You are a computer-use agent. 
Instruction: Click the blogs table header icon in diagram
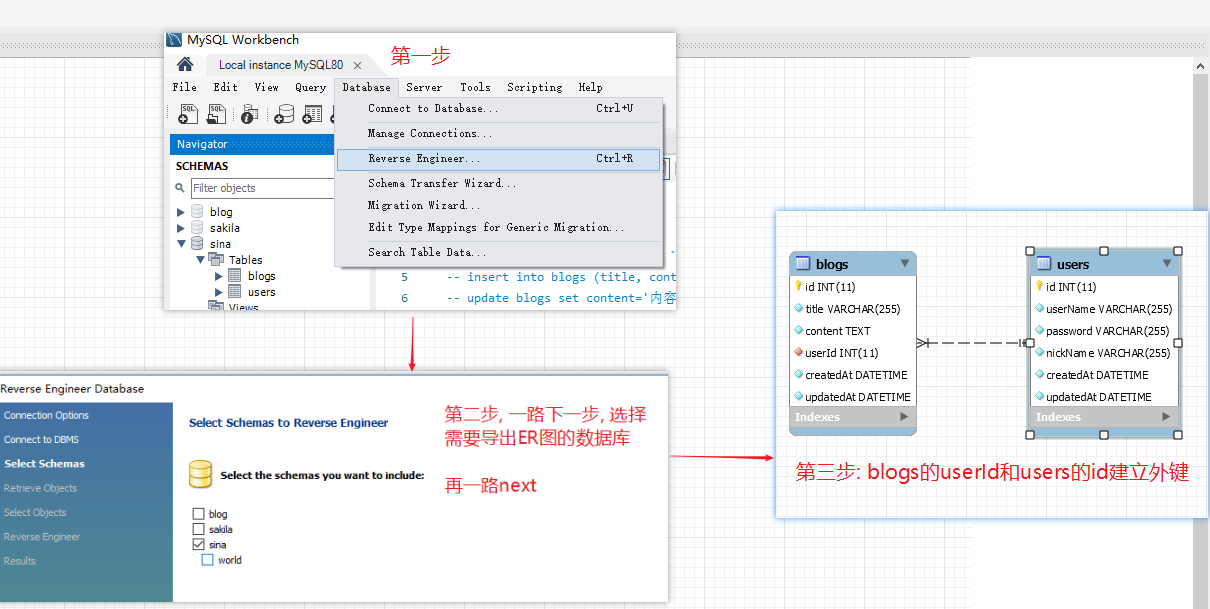(x=803, y=264)
